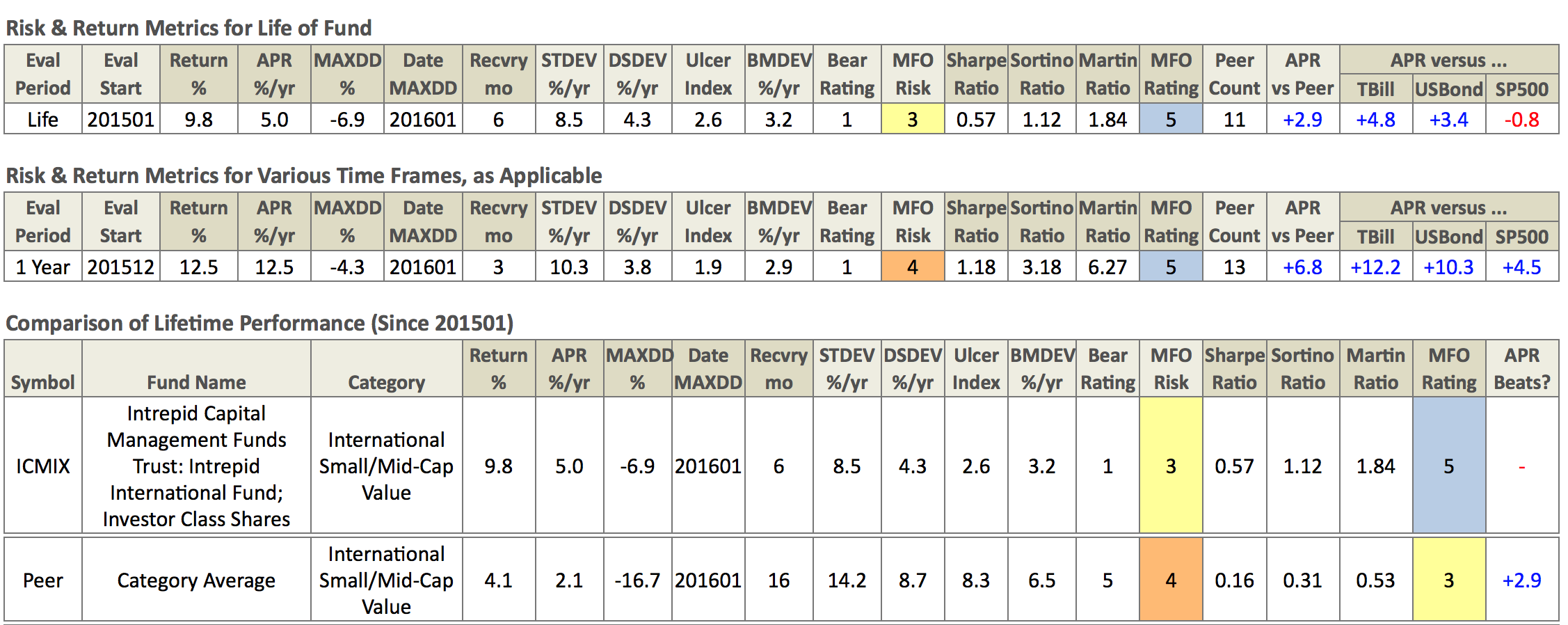Click the Category column header
This screenshot has height=625, width=1568.
[x=386, y=381]
